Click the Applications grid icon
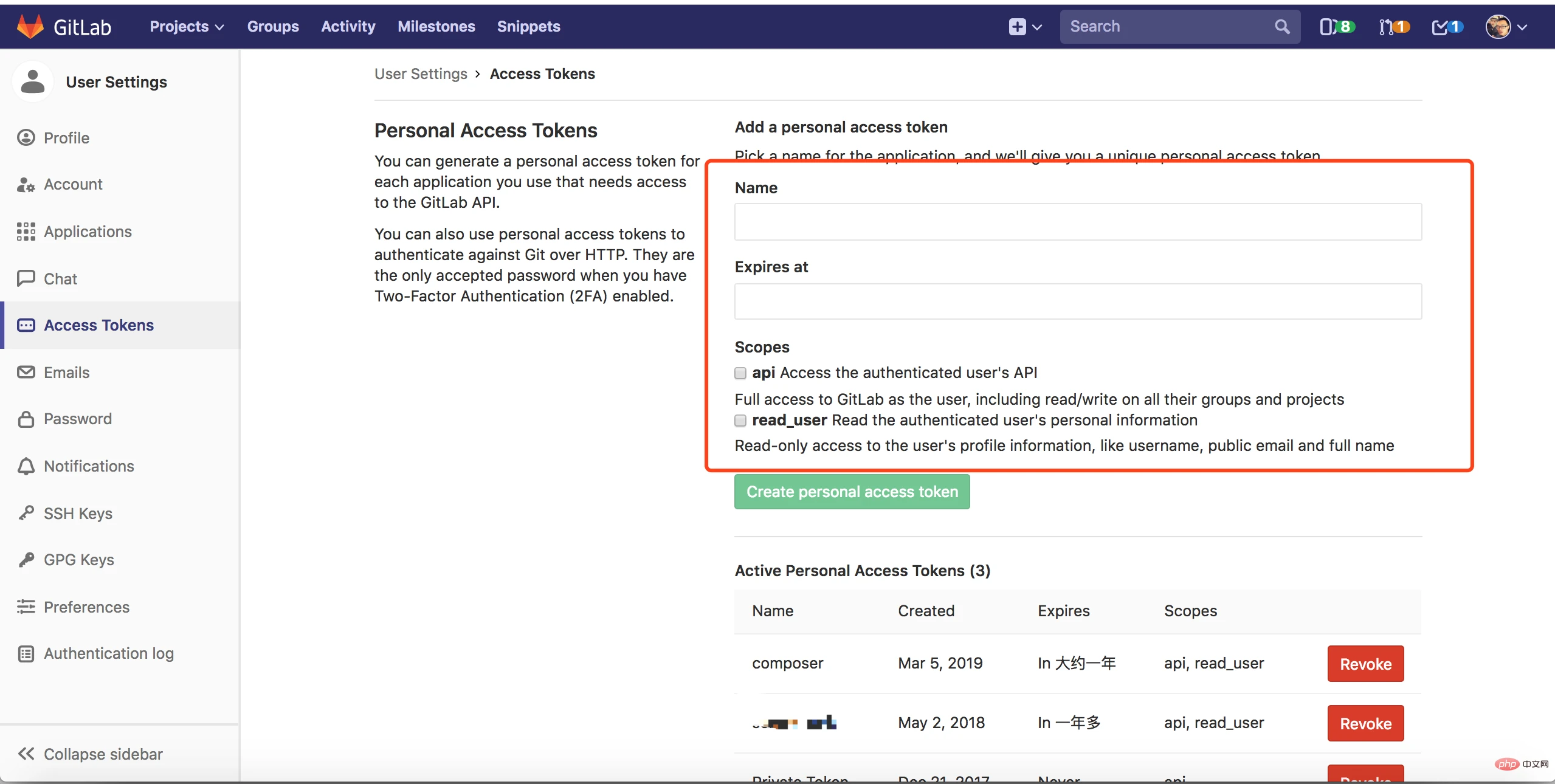The height and width of the screenshot is (784, 1555). click(26, 232)
